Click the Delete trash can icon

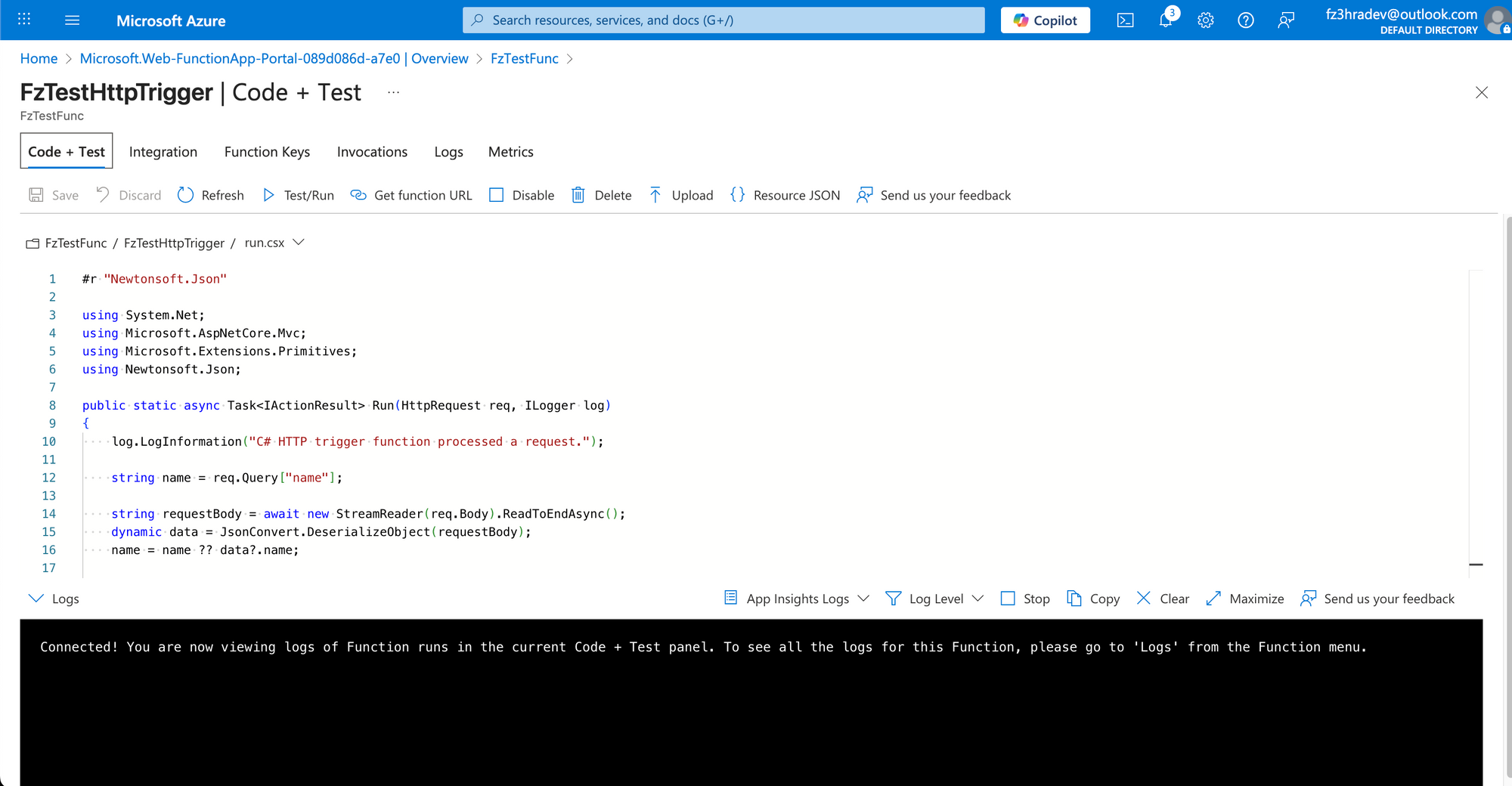pos(578,195)
